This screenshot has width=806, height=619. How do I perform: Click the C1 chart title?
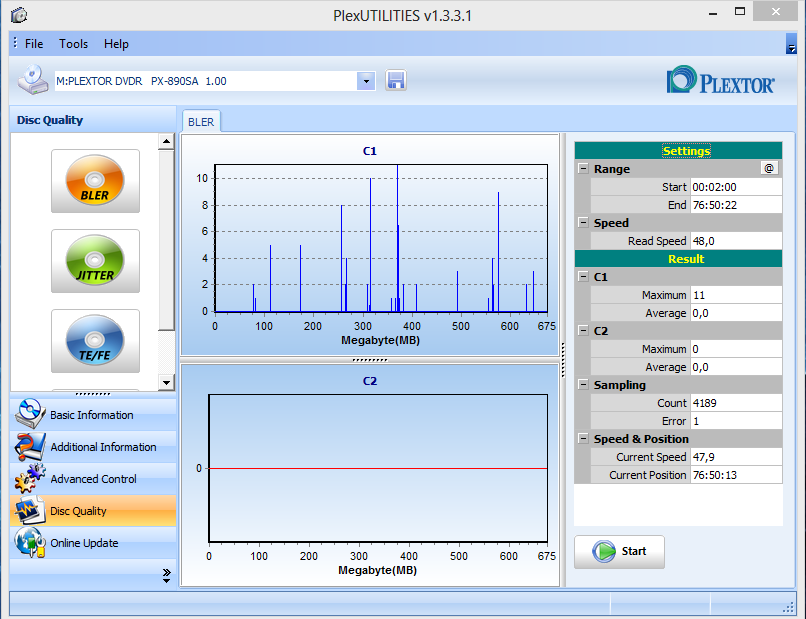[x=370, y=151]
